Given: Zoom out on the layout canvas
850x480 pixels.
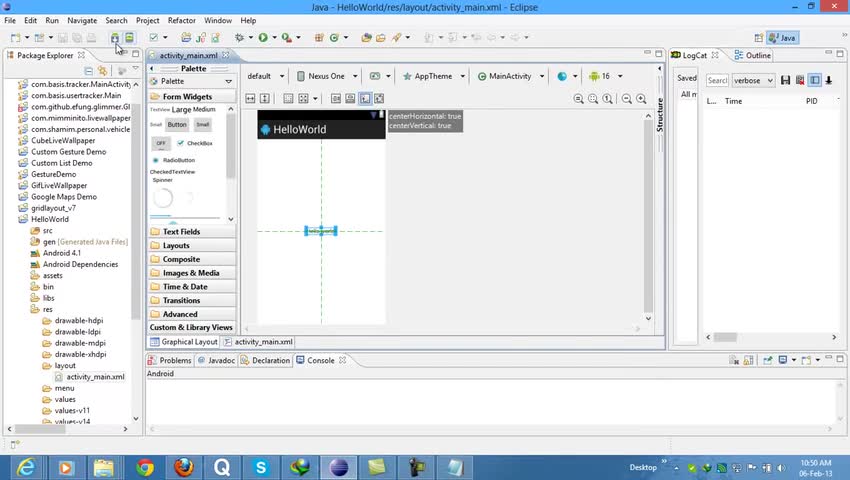Looking at the screenshot, I should click(x=627, y=99).
